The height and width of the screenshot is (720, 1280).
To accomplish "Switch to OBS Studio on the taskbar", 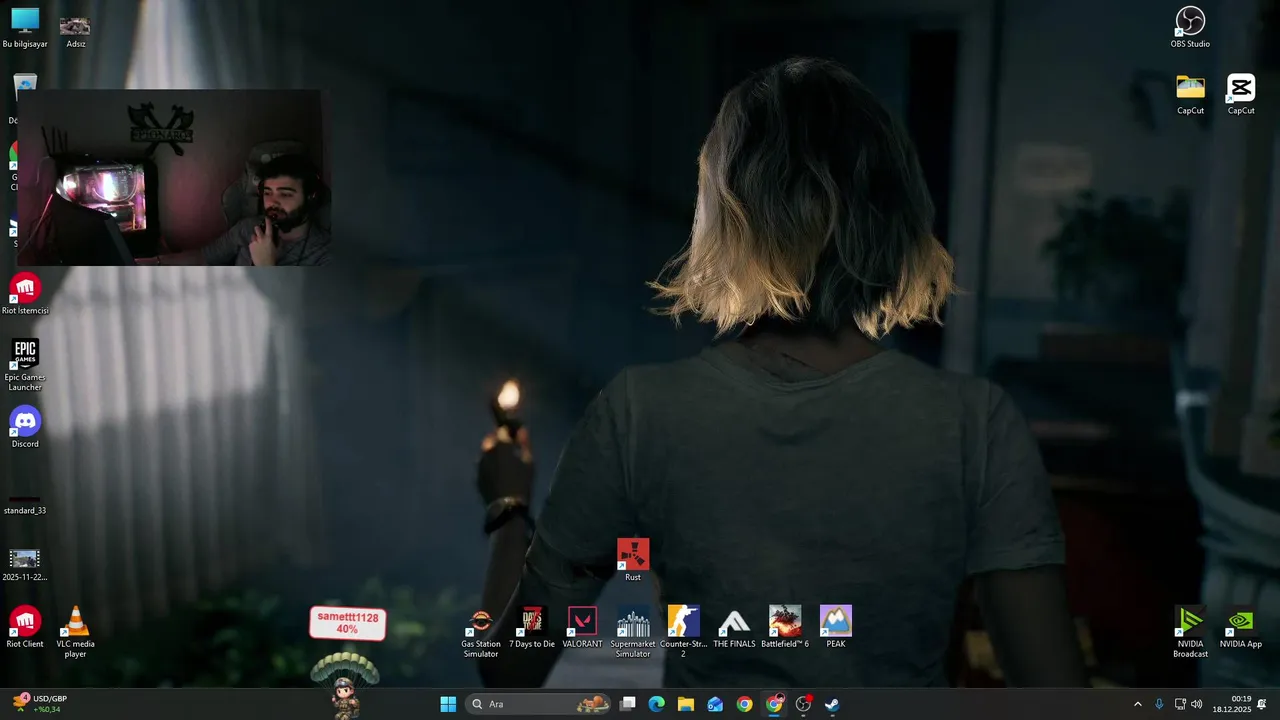I will click(x=803, y=704).
